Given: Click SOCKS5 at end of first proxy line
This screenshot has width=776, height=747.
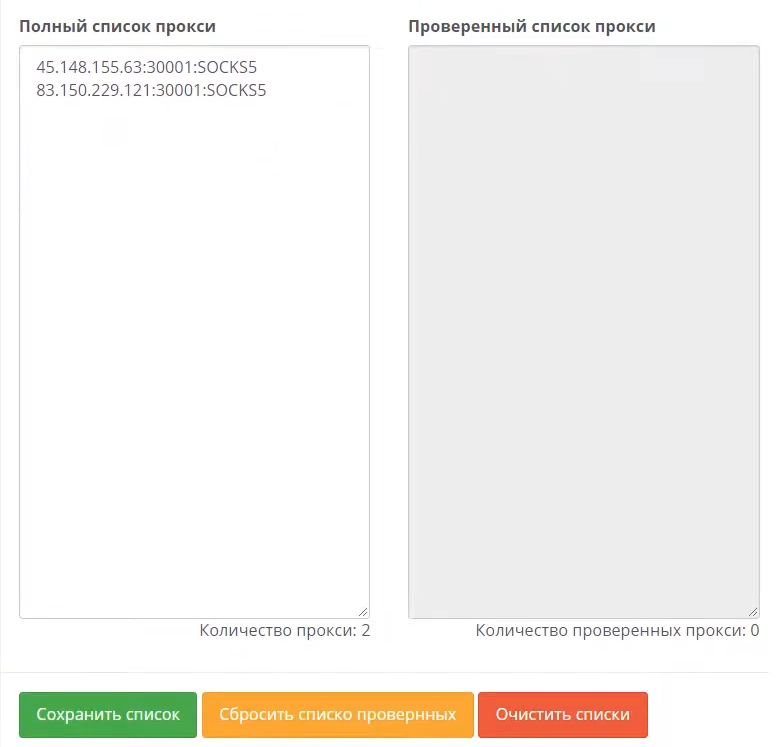Looking at the screenshot, I should pos(227,67).
